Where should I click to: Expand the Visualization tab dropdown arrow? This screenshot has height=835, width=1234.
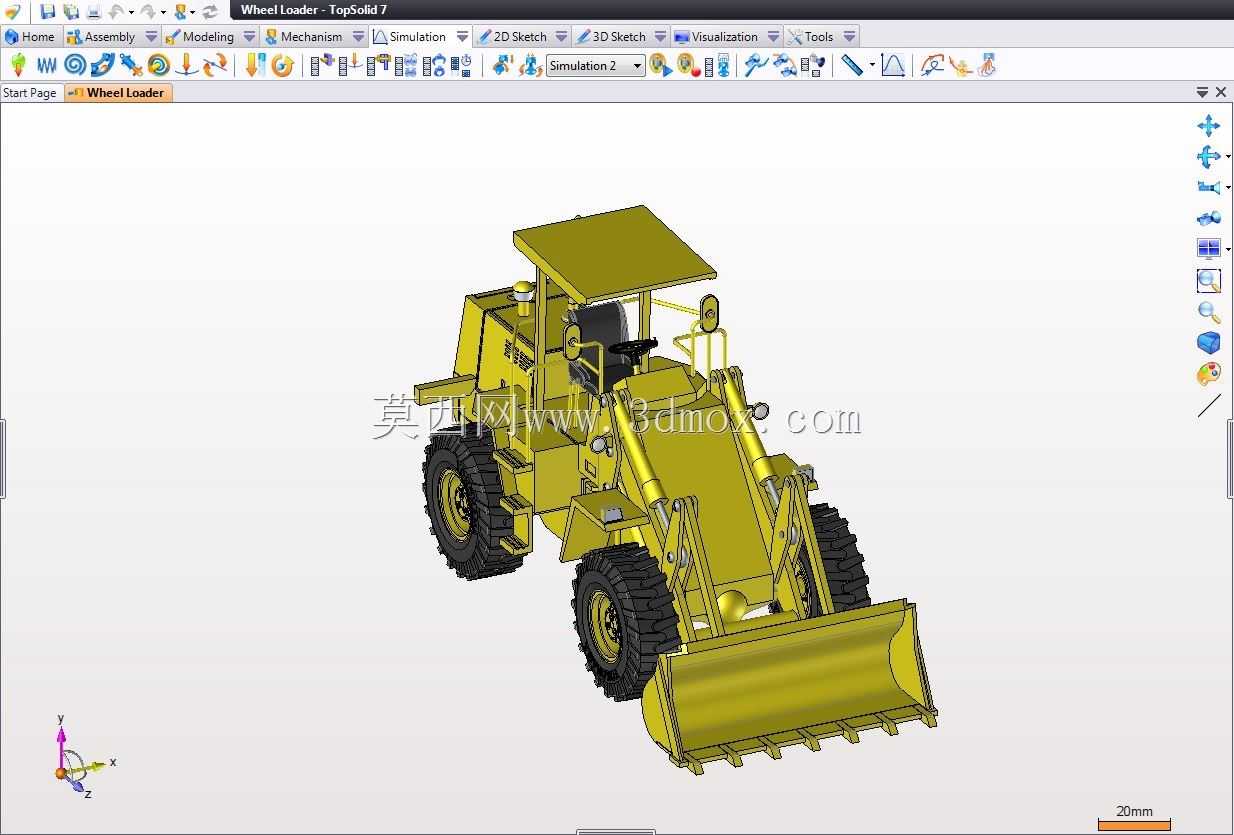click(x=773, y=36)
